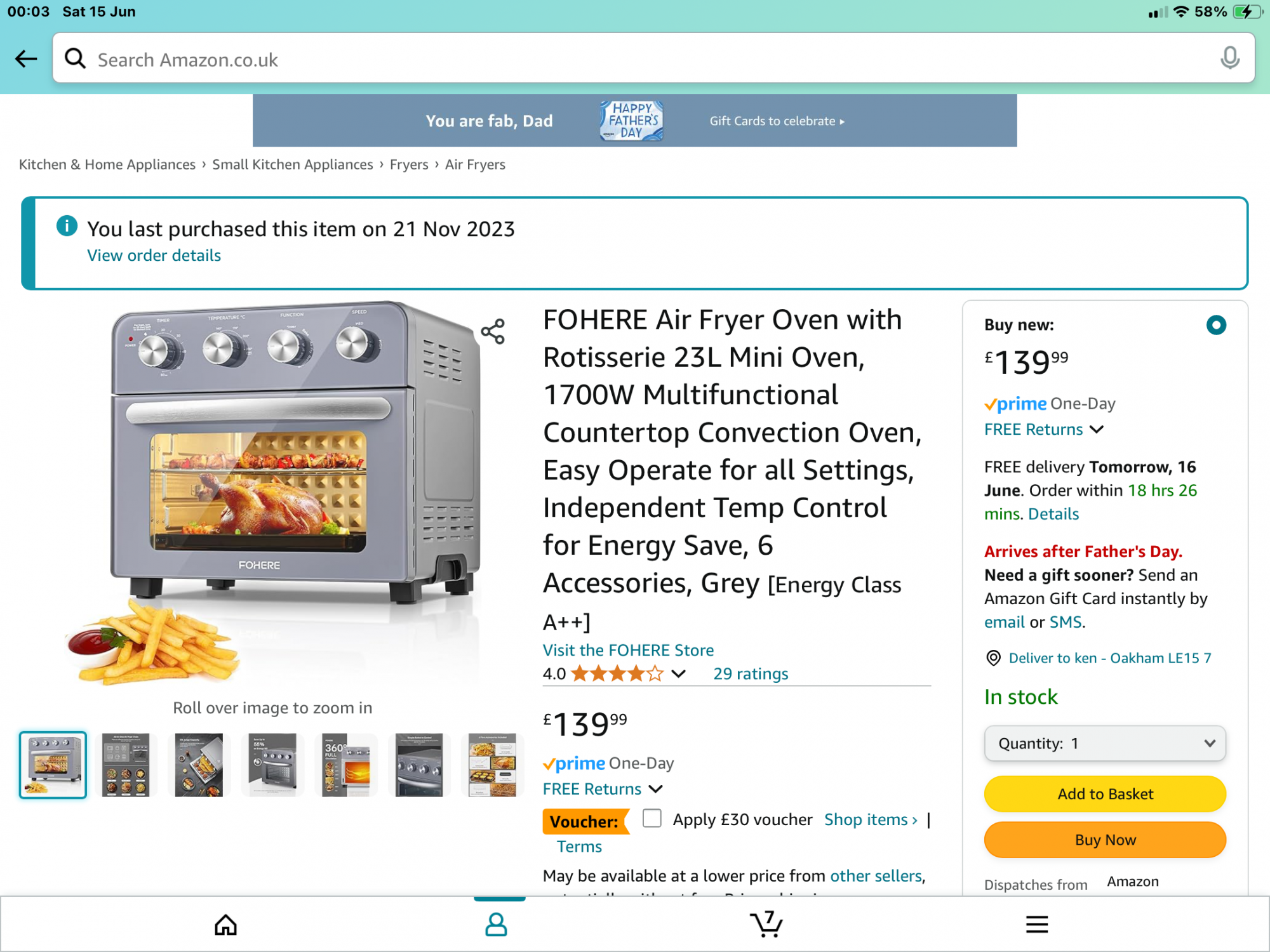The height and width of the screenshot is (952, 1270).
Task: Open the Quantity dropdown
Action: 1105,743
